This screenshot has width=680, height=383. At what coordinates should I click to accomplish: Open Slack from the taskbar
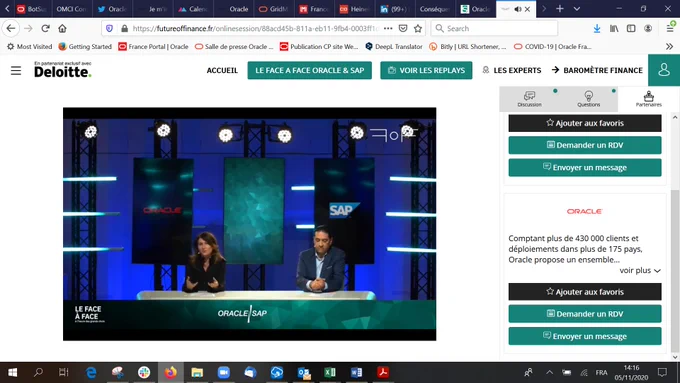pyautogui.click(x=144, y=372)
